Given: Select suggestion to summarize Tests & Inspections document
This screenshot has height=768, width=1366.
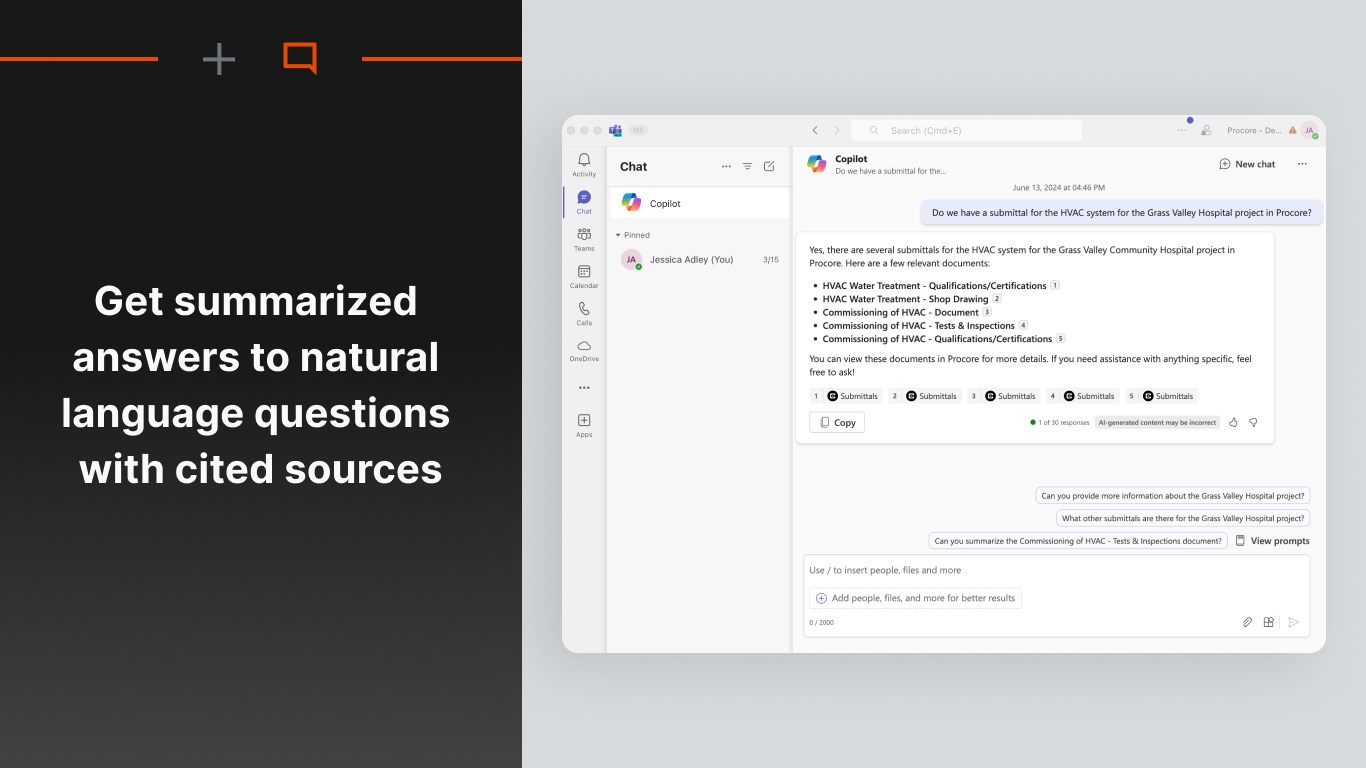Looking at the screenshot, I should [x=1079, y=541].
